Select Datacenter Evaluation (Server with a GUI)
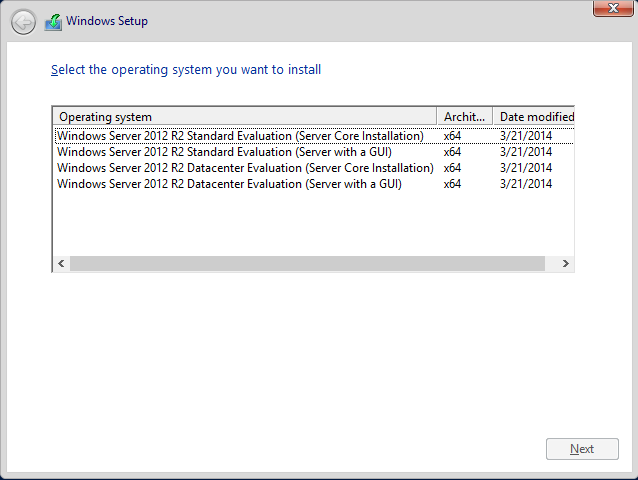The image size is (638, 480). 314,184
